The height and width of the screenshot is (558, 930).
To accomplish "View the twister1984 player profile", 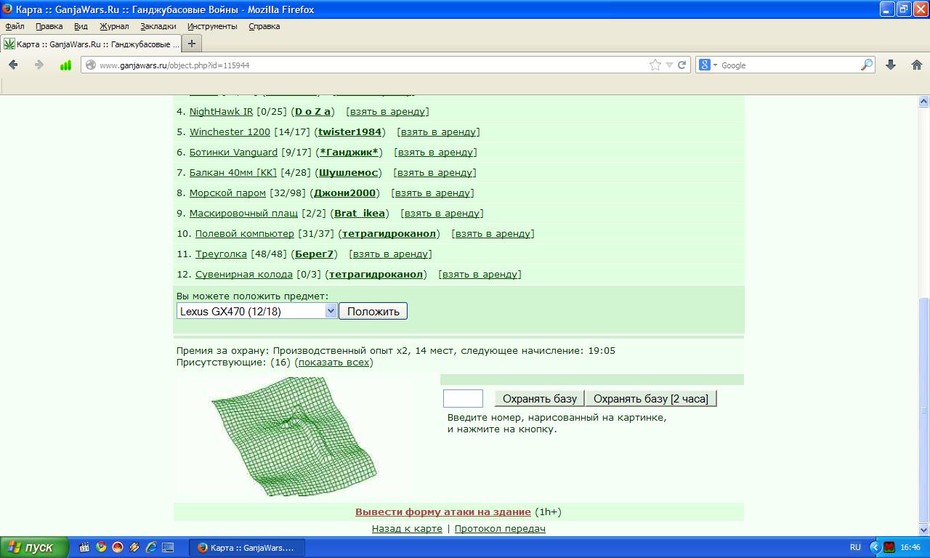I will 350,132.
